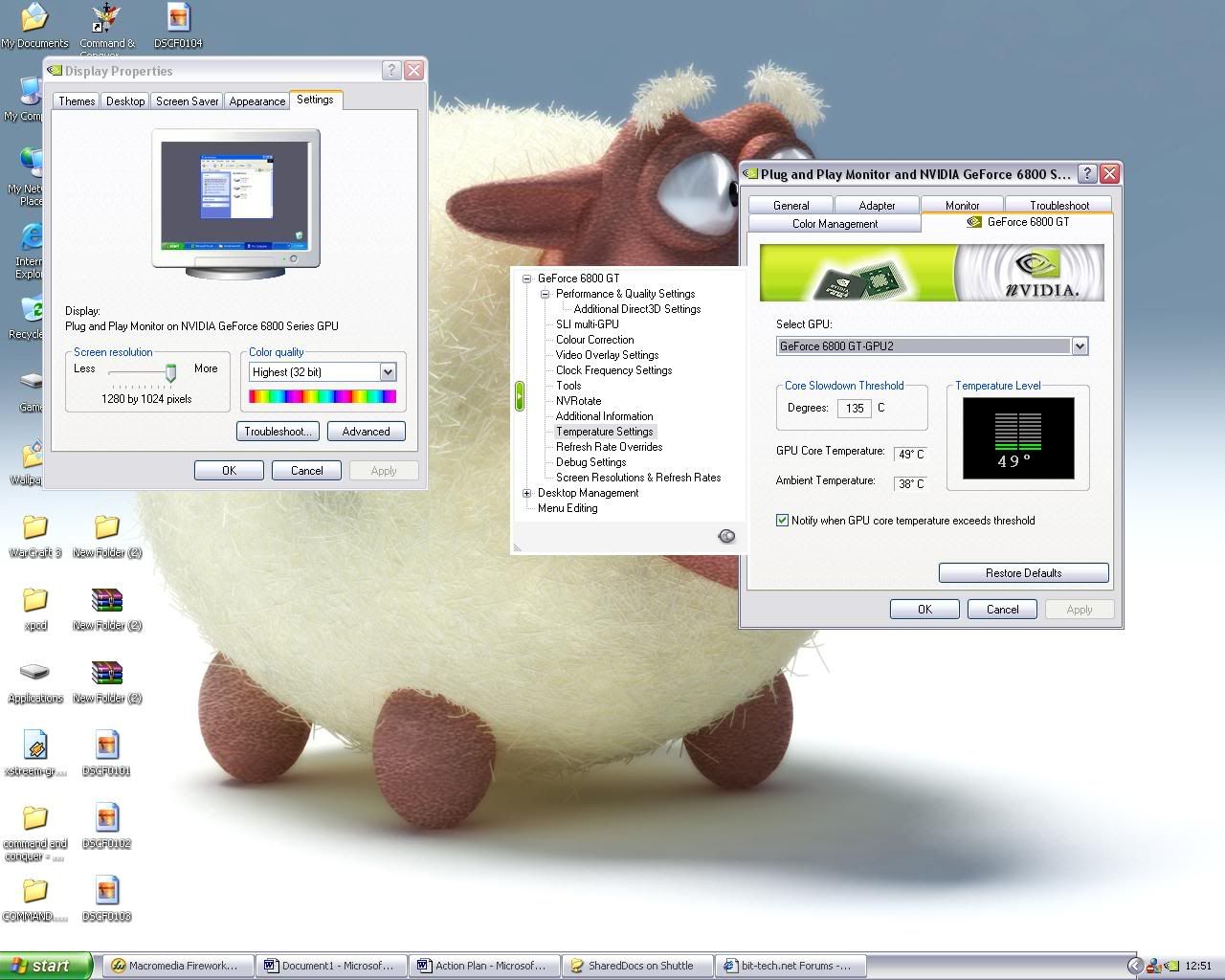Open the WarCraft 3 folder icon
Screen dimensions: 1225x980
35,527
